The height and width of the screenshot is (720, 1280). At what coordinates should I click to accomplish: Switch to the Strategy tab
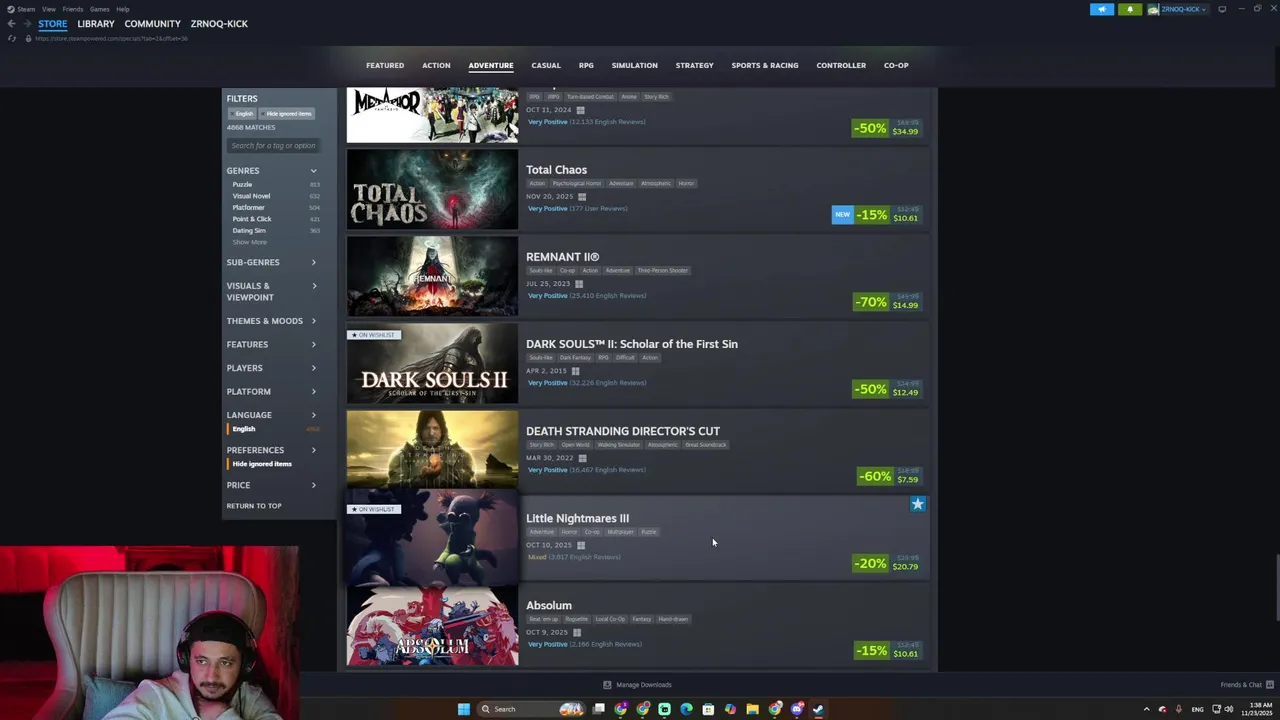pos(694,66)
